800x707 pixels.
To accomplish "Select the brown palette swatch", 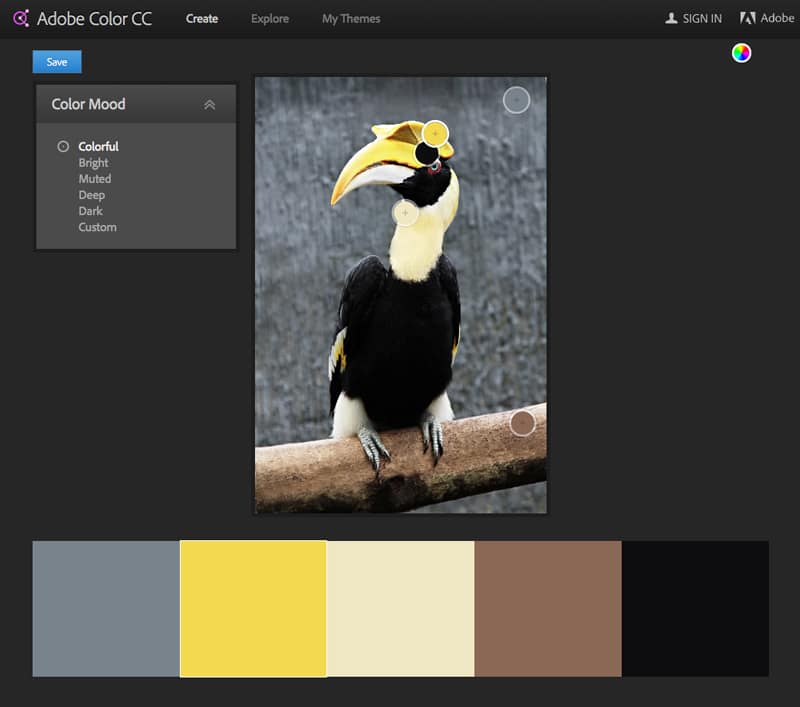I will click(548, 609).
